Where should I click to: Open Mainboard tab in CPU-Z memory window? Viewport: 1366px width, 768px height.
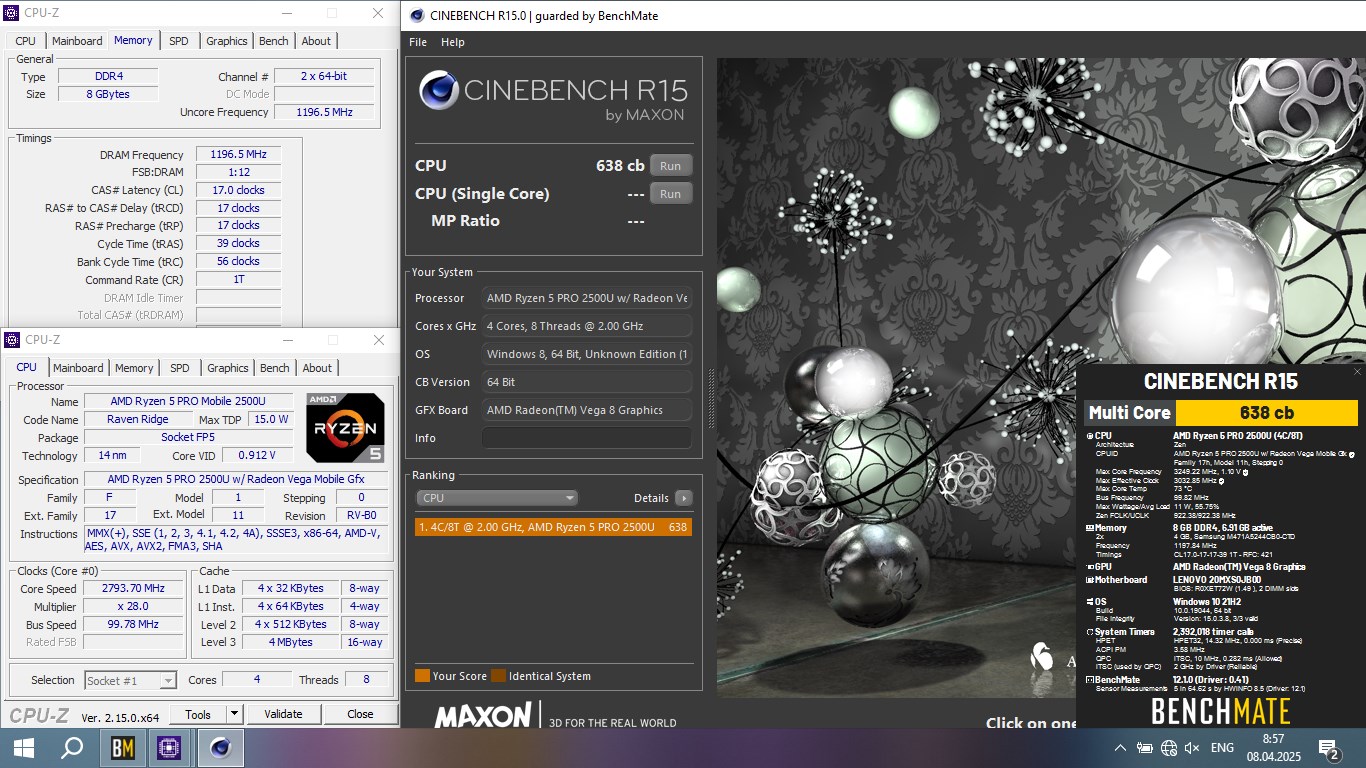77,41
